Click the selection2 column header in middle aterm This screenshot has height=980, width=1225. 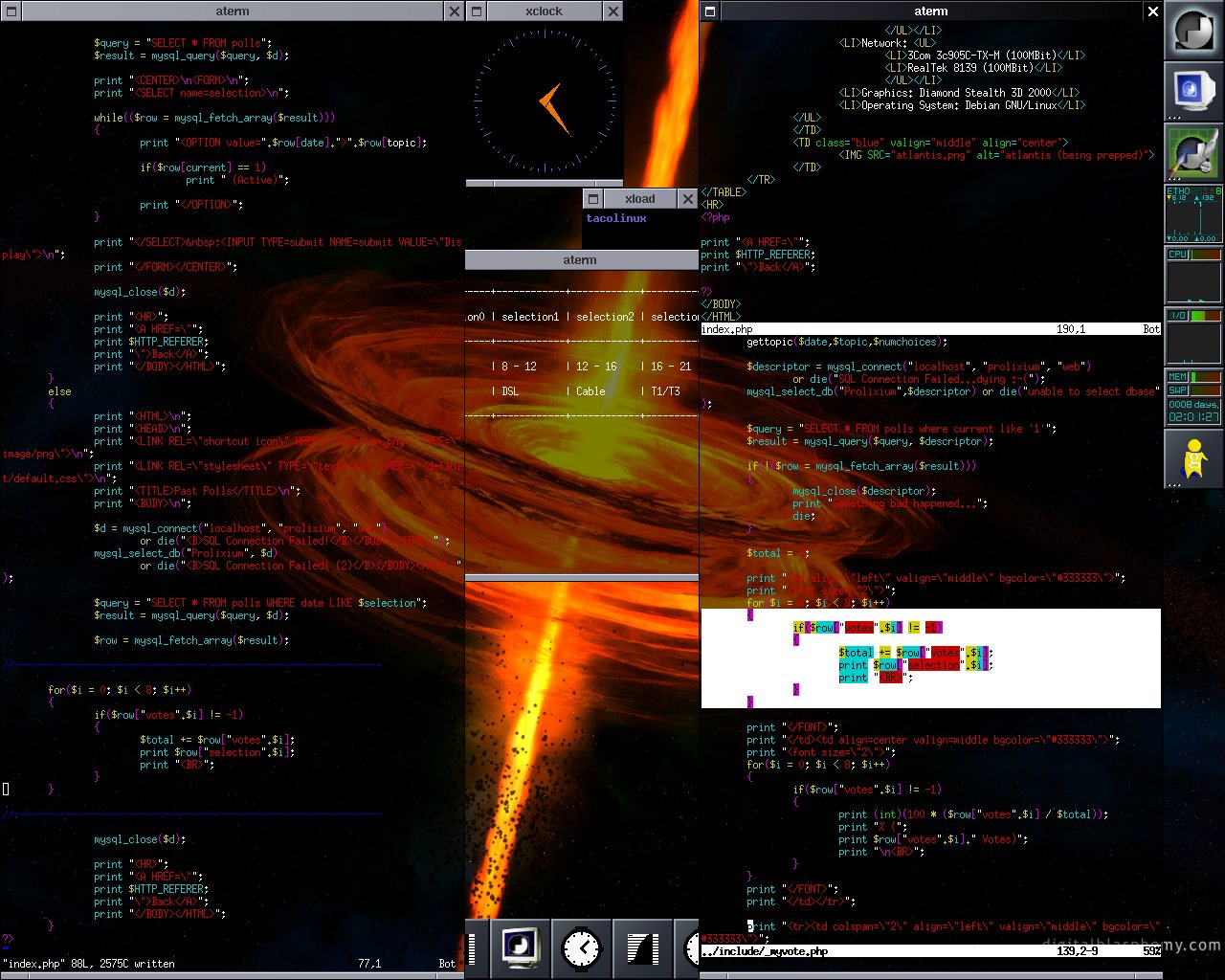pos(605,317)
